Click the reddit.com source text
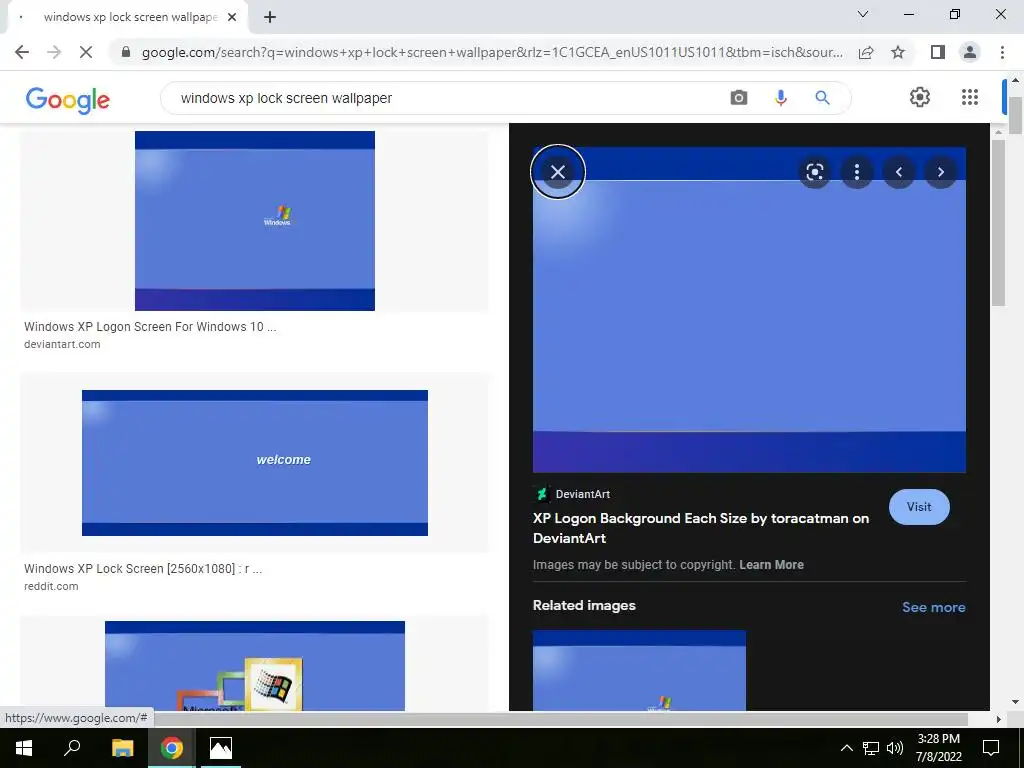1024x768 pixels. 51,586
